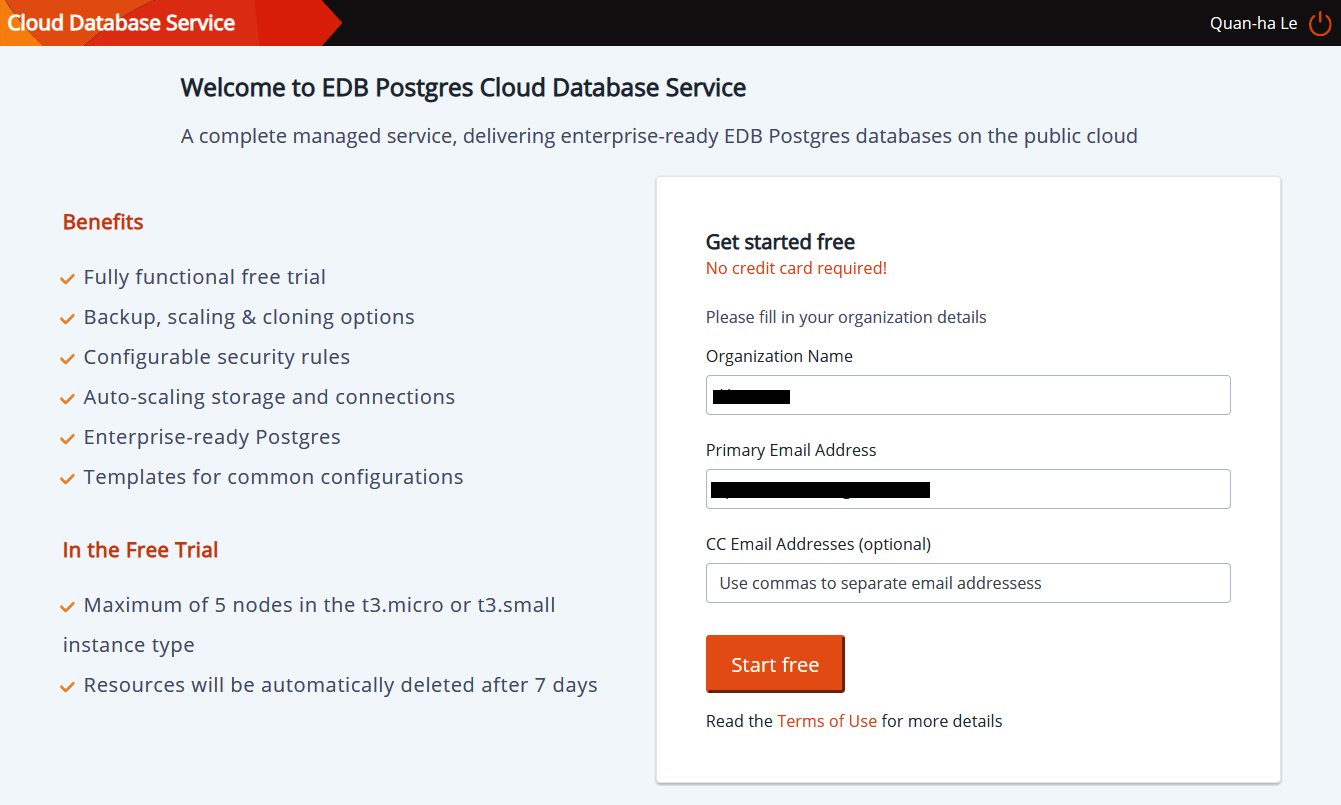Click checkmark beside Auto-scaling storage and connections
The height and width of the screenshot is (805, 1341).
(x=68, y=399)
